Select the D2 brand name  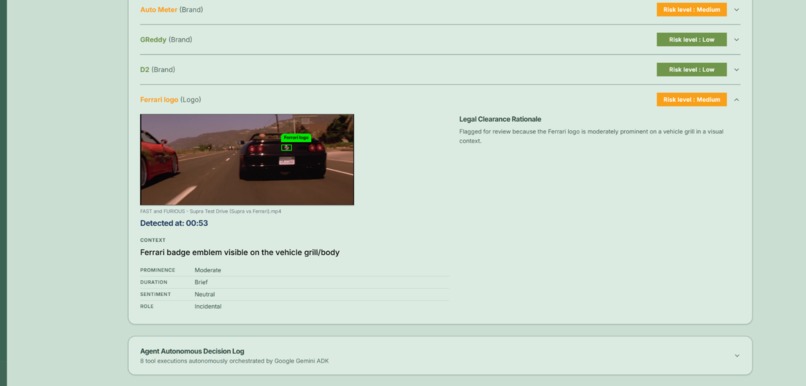[x=144, y=70]
